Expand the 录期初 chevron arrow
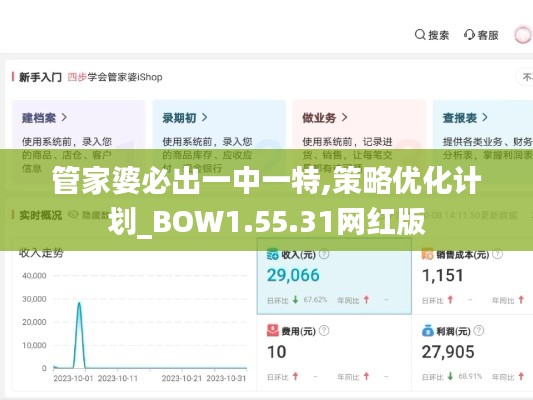 tap(204, 118)
